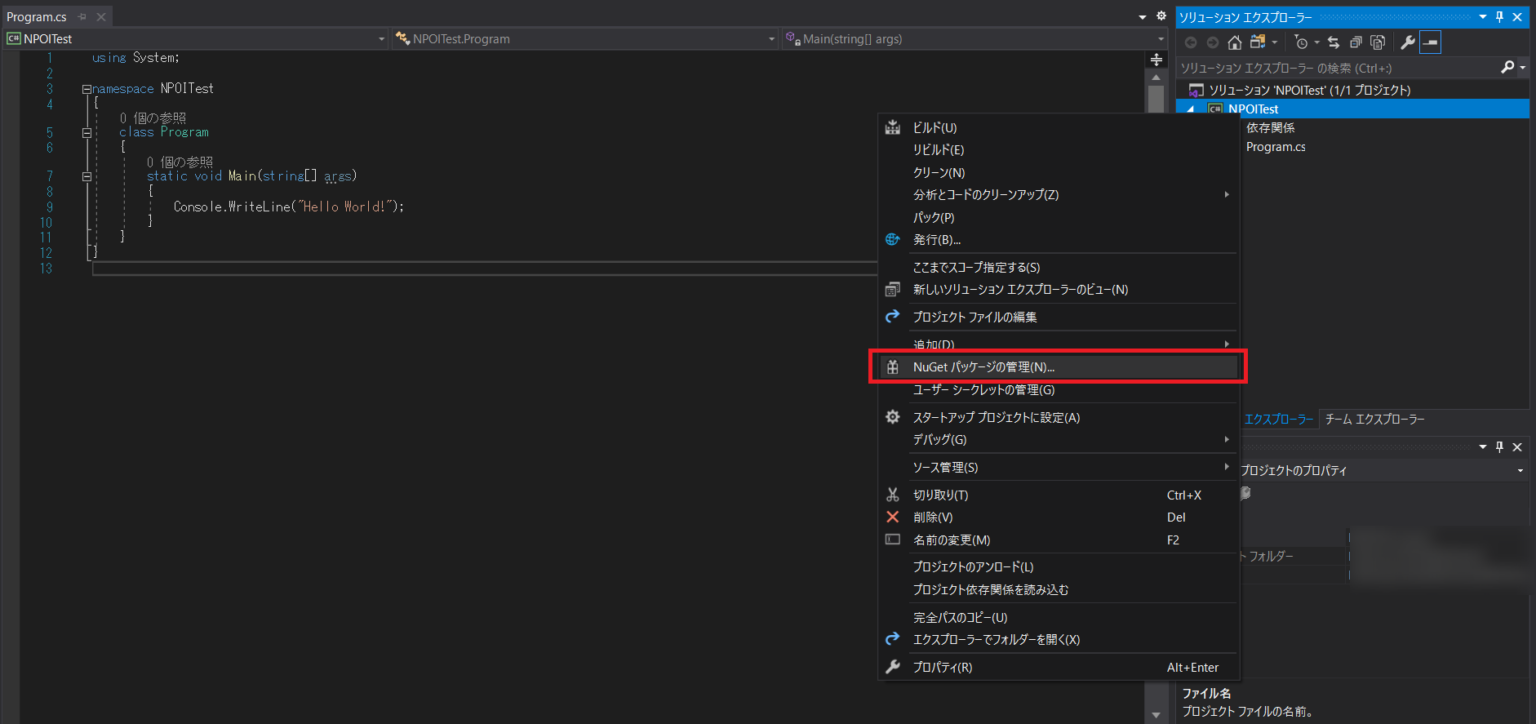Image resolution: width=1536 pixels, height=724 pixels.
Task: Click the Solution Explorer search field
Action: pos(1335,68)
